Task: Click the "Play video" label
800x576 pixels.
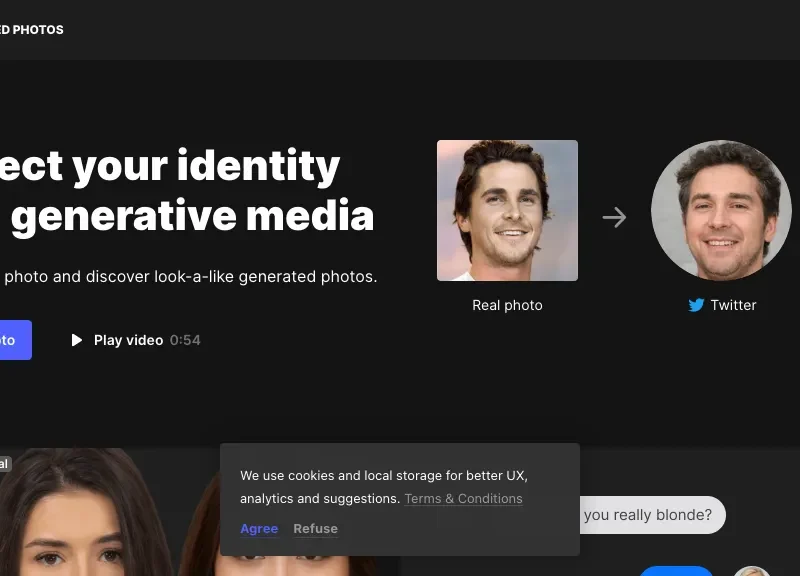Action: [128, 340]
